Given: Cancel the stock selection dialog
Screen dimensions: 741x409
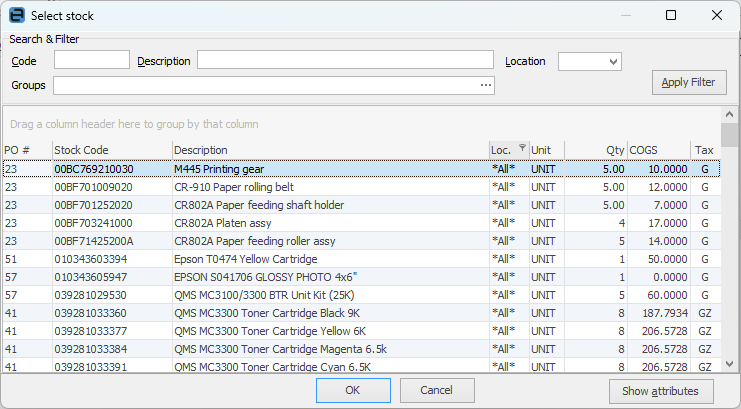Looking at the screenshot, I should tap(437, 390).
